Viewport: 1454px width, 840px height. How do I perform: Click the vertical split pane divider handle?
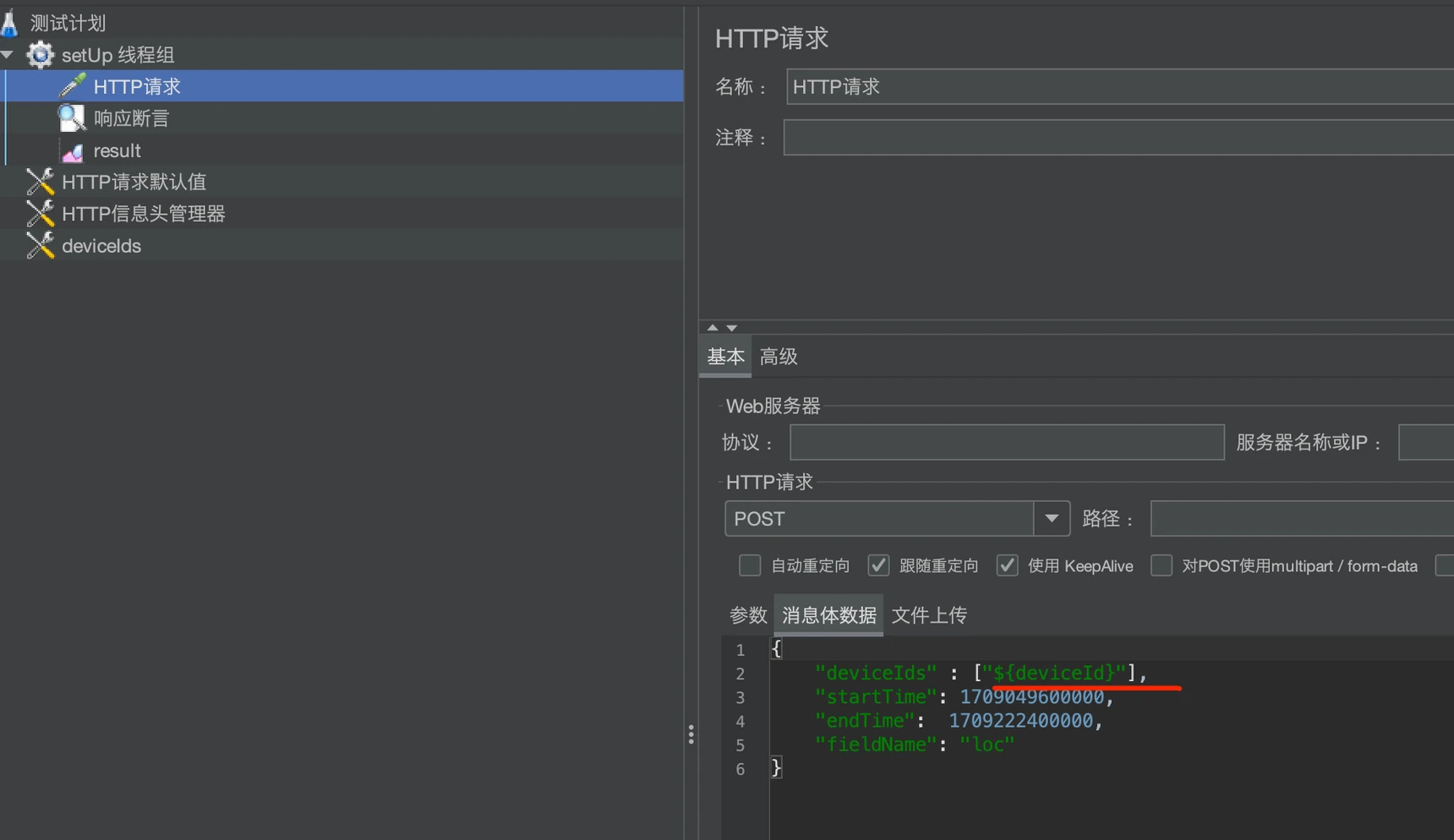[691, 734]
